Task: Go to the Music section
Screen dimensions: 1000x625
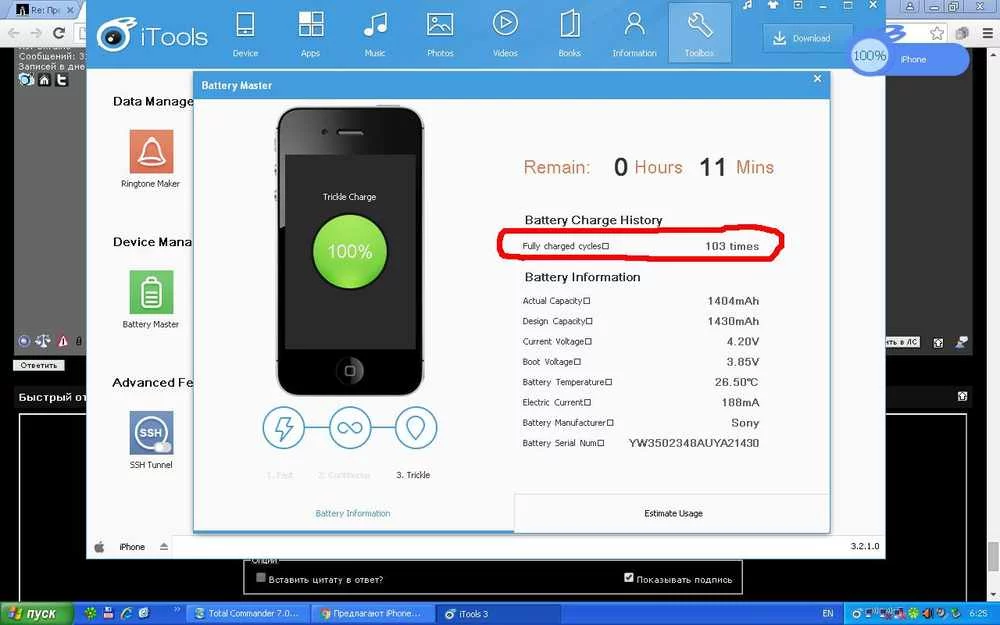Action: click(x=375, y=33)
